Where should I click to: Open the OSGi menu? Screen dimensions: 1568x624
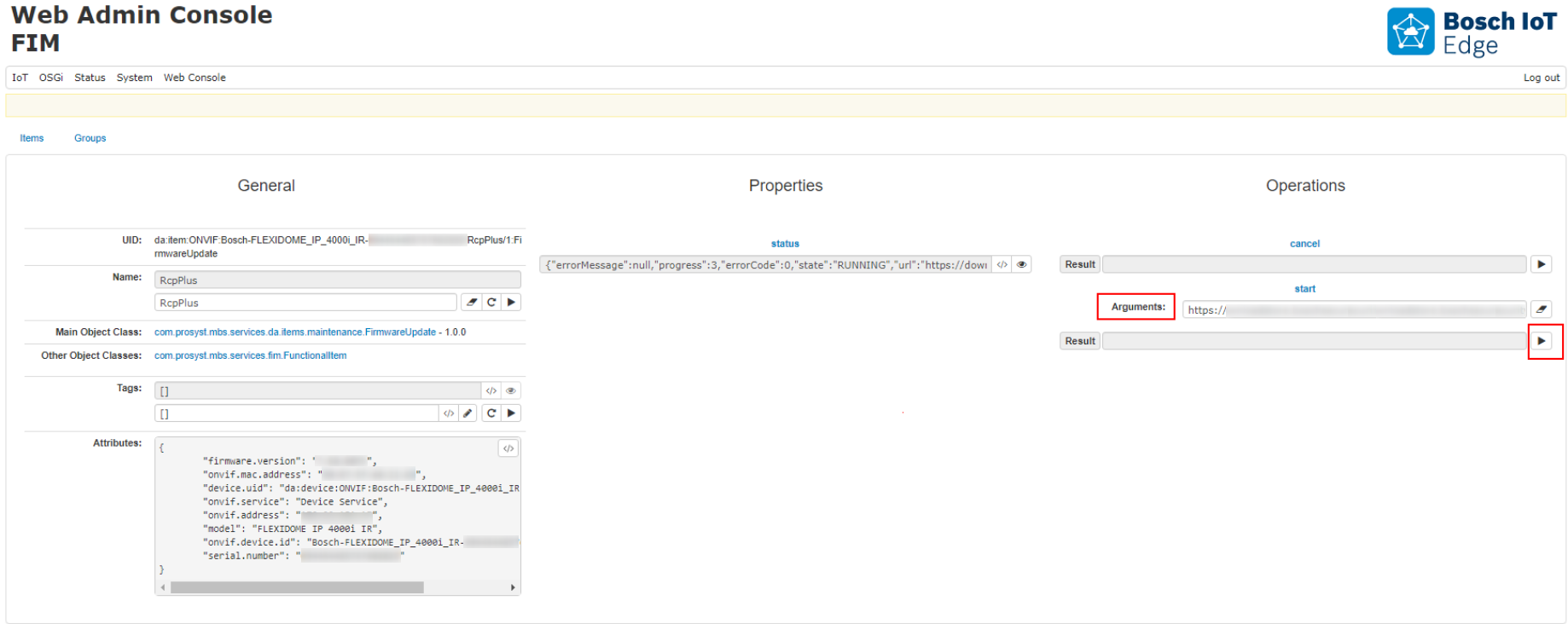[x=51, y=78]
